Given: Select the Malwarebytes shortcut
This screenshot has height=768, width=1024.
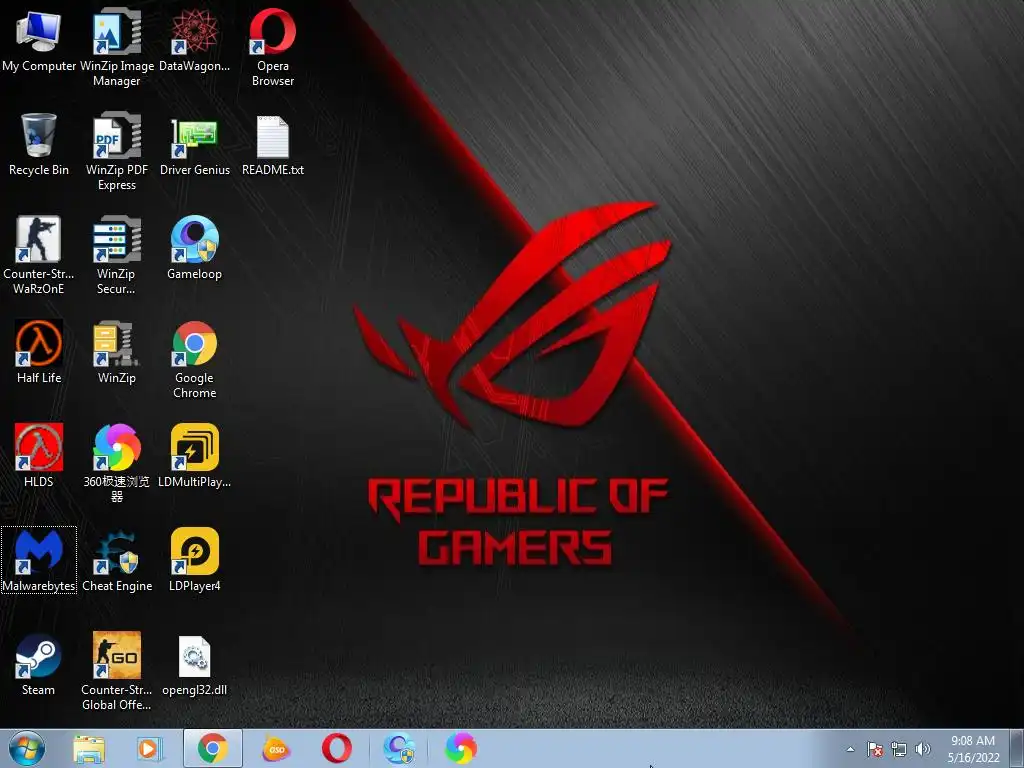Looking at the screenshot, I should [x=39, y=560].
